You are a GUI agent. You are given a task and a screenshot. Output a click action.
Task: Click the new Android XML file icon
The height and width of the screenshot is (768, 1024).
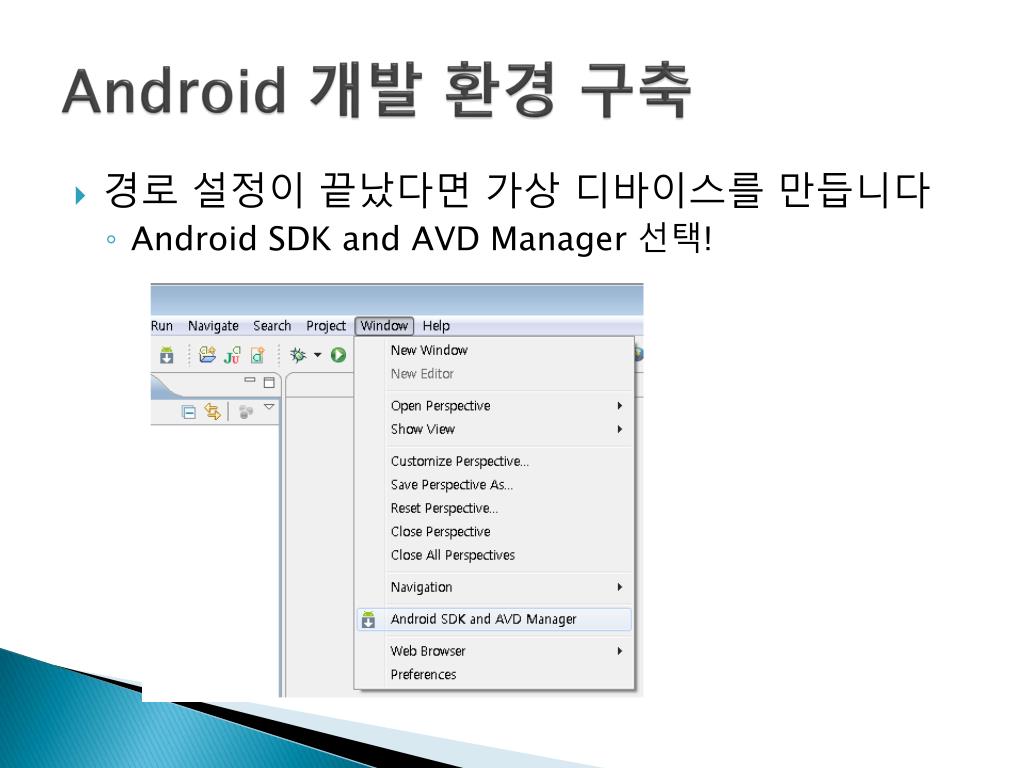coord(257,355)
